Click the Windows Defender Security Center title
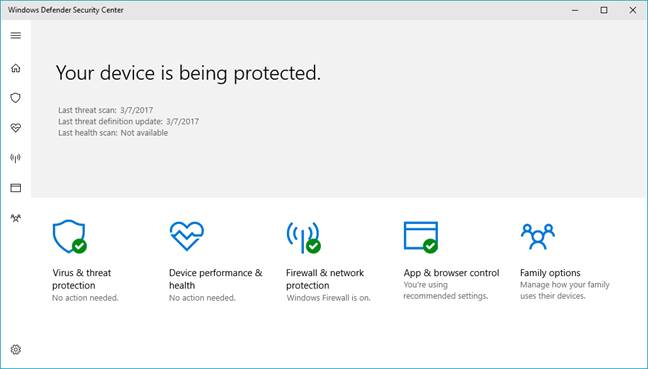 pos(66,10)
